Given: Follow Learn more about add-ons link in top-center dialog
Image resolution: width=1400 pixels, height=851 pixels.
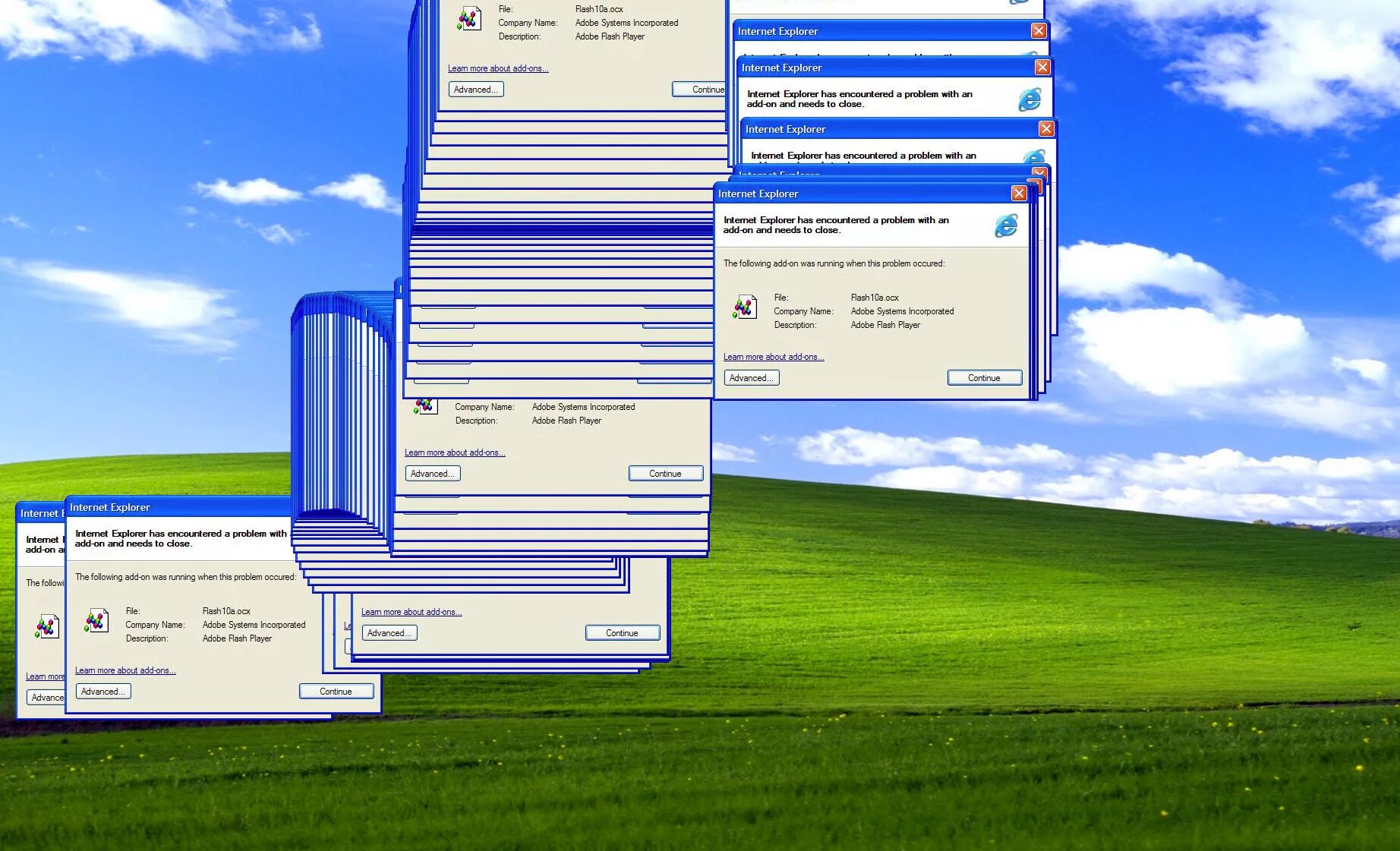Looking at the screenshot, I should click(498, 68).
